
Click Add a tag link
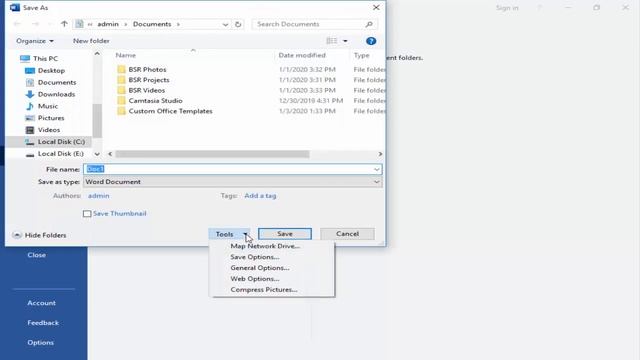click(x=260, y=196)
